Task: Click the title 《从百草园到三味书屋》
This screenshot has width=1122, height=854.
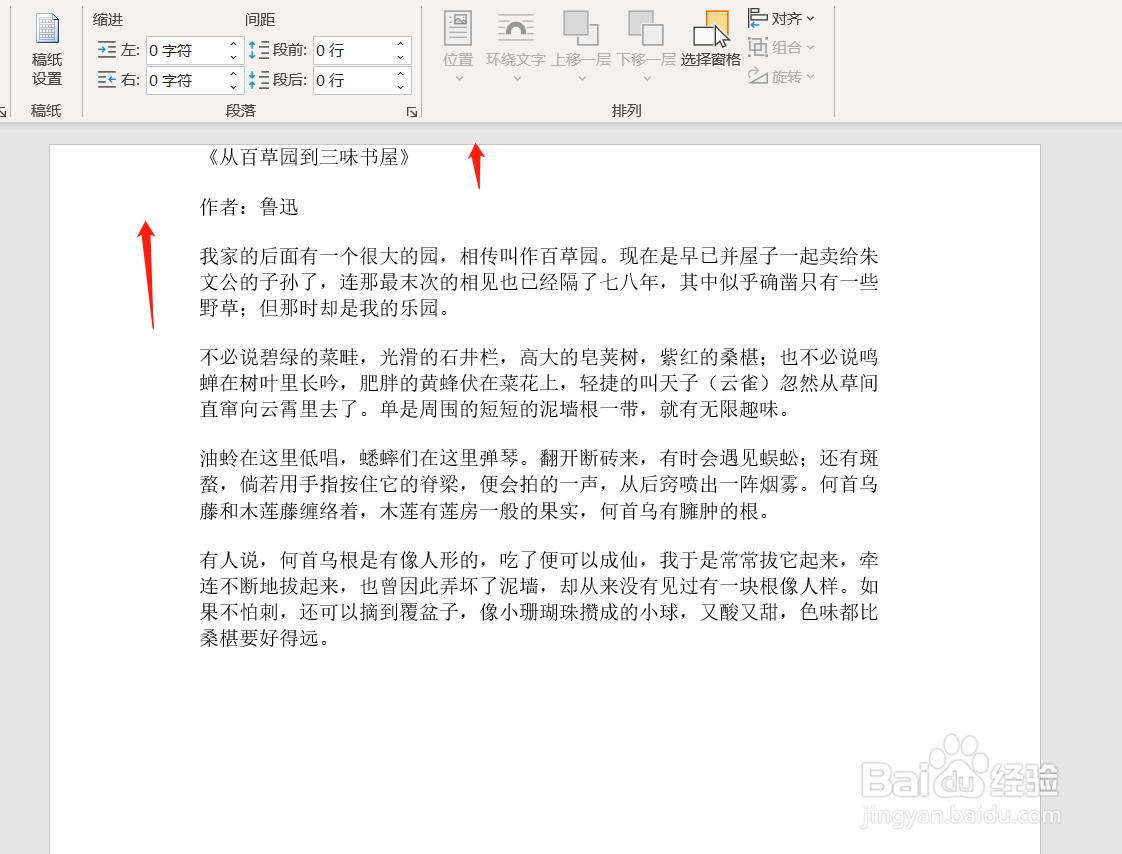Action: [x=308, y=157]
